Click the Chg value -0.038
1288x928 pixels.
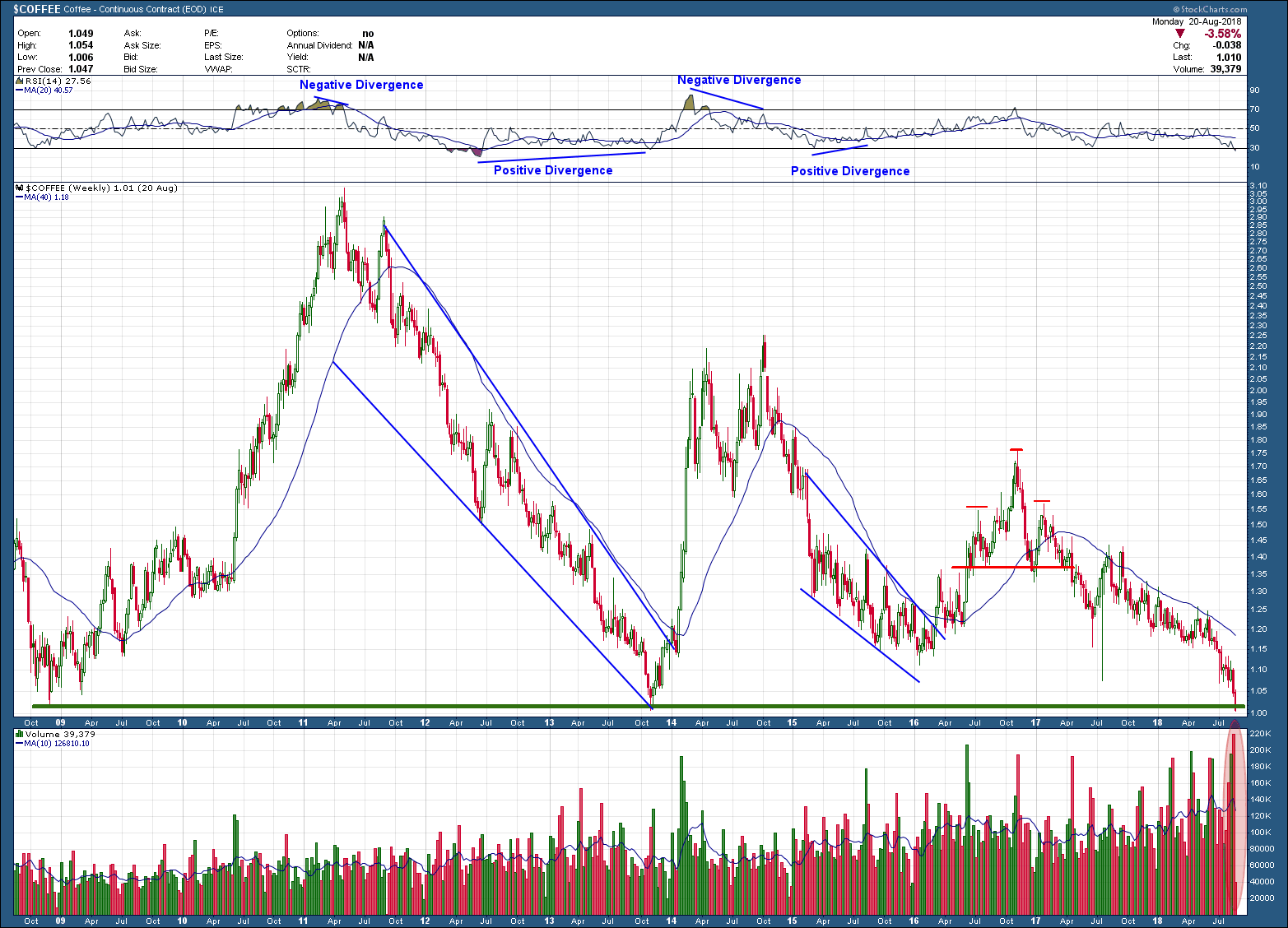point(1228,45)
